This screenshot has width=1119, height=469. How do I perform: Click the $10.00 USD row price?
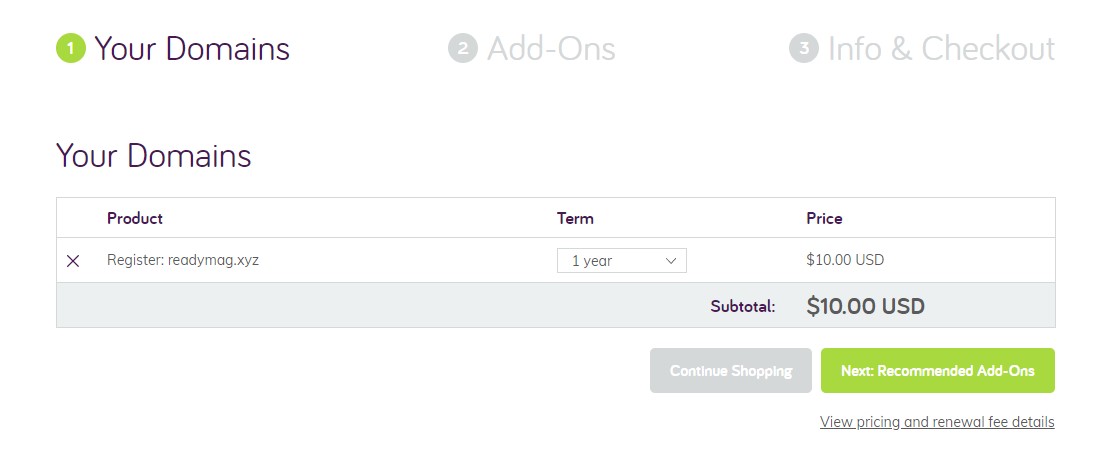[845, 260]
